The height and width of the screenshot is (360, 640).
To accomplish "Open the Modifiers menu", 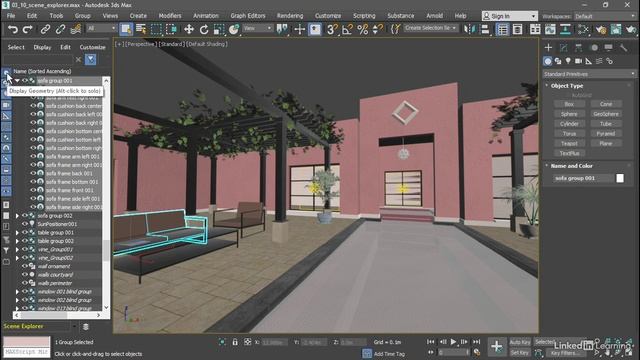I will coord(170,16).
